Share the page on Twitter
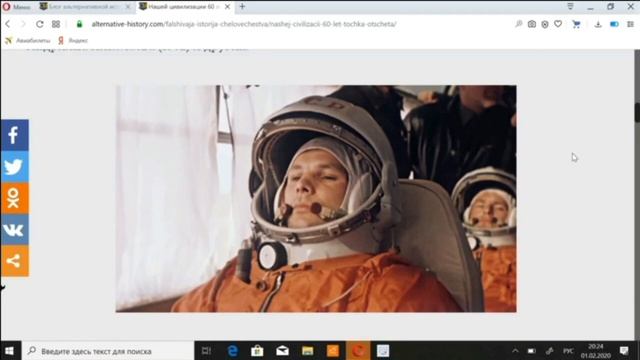Screen dimensions: 640x360 point(14,167)
